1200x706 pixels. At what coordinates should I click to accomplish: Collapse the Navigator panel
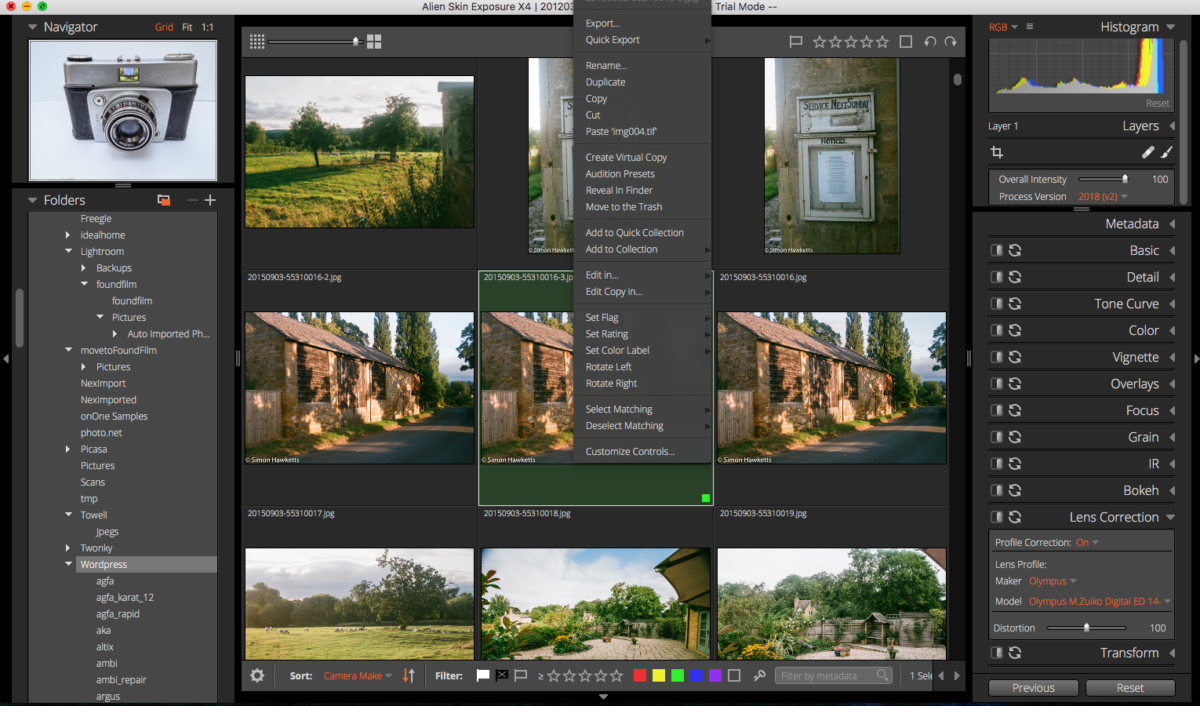point(33,27)
